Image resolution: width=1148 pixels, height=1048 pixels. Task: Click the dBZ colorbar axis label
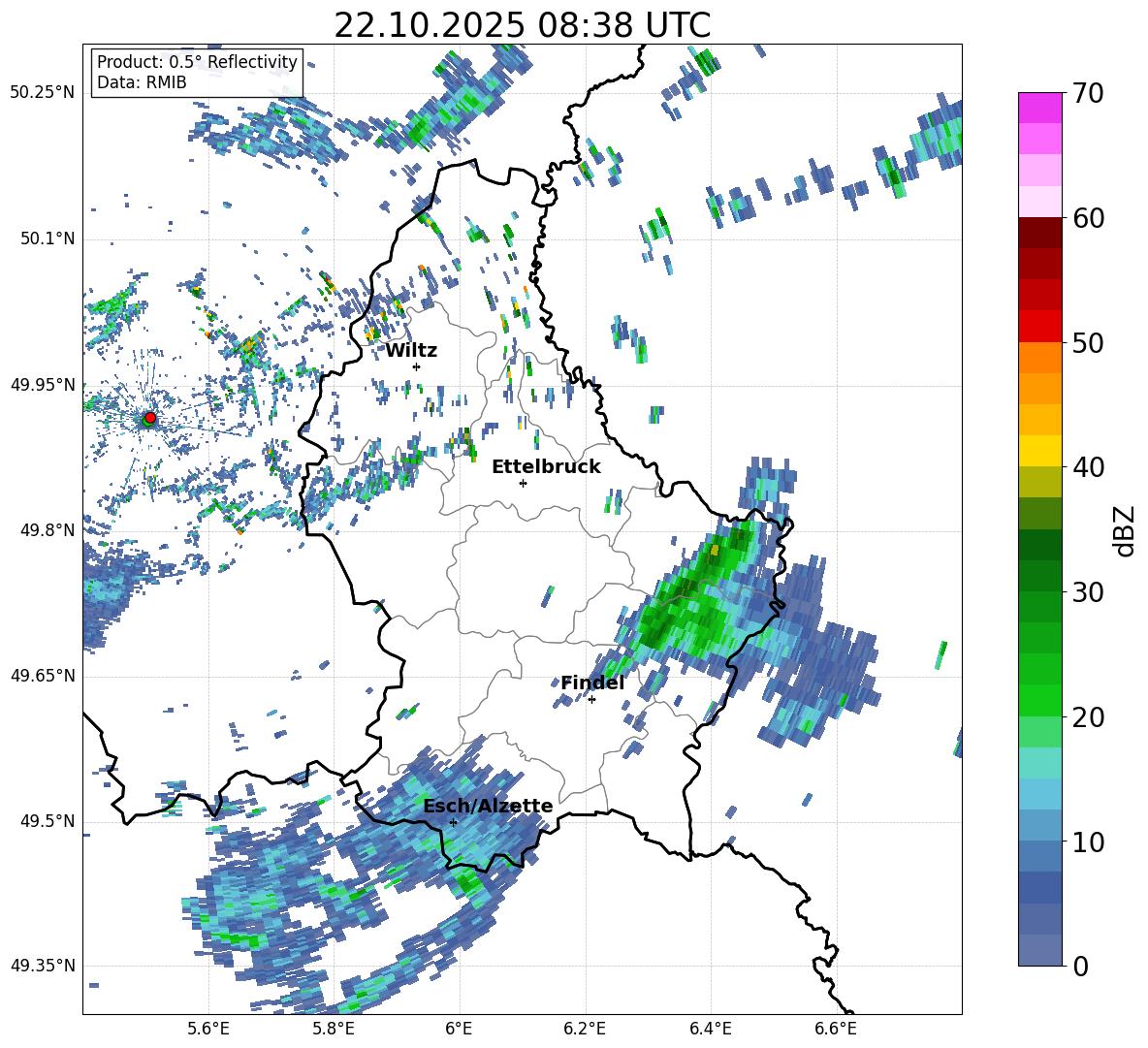point(1125,530)
